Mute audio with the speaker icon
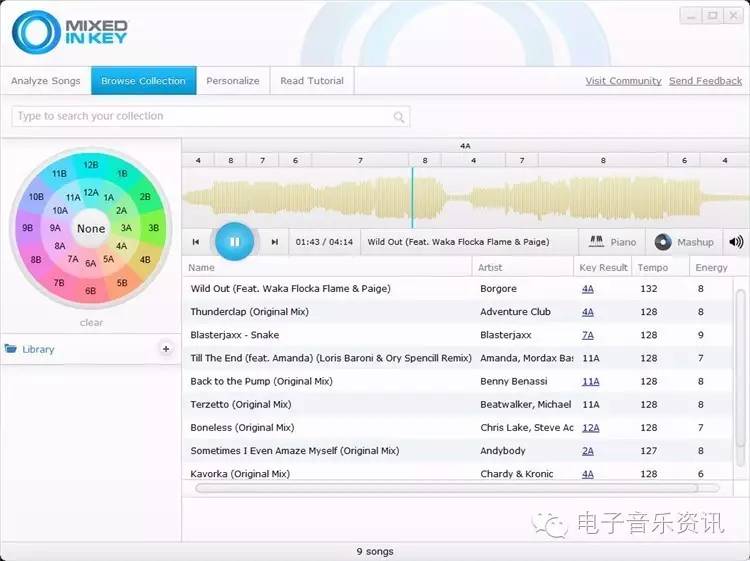This screenshot has width=750, height=561. (736, 242)
